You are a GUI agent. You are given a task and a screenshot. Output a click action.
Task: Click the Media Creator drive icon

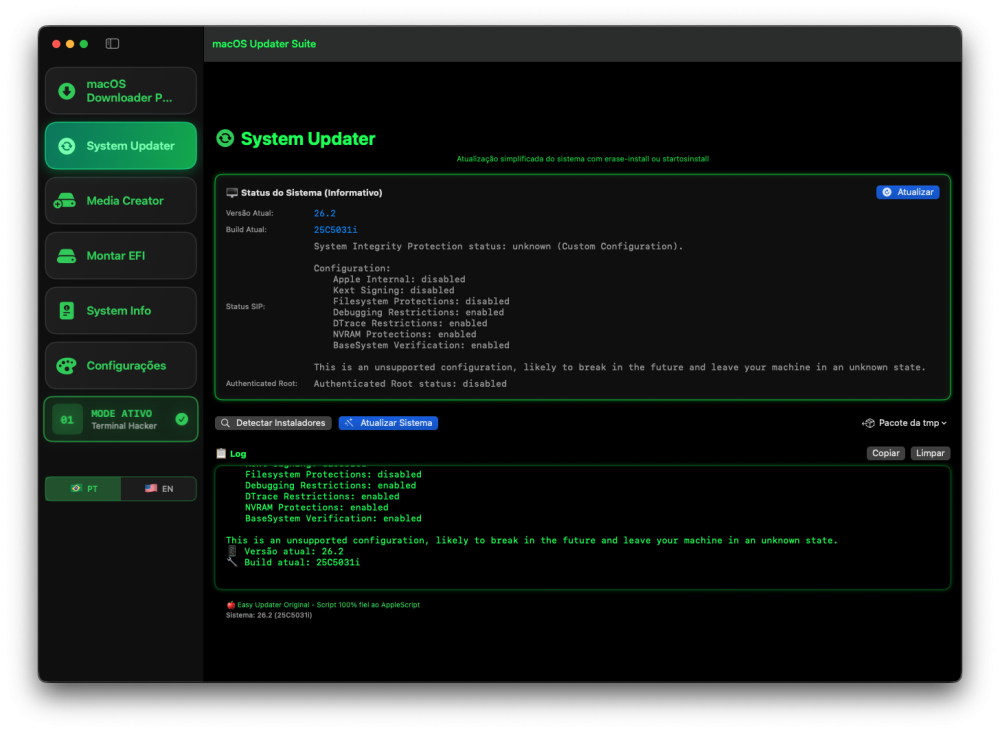(65, 201)
